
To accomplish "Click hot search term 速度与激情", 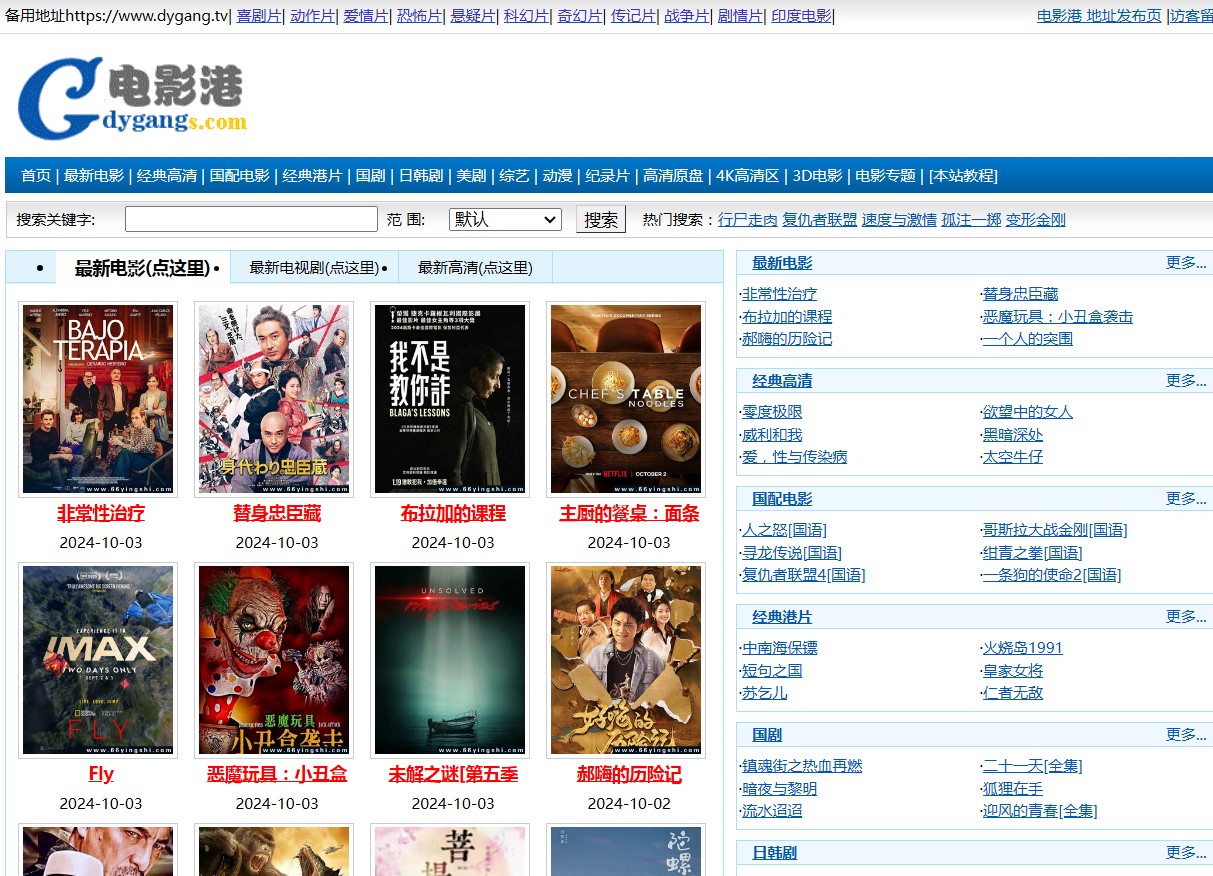I will (900, 220).
